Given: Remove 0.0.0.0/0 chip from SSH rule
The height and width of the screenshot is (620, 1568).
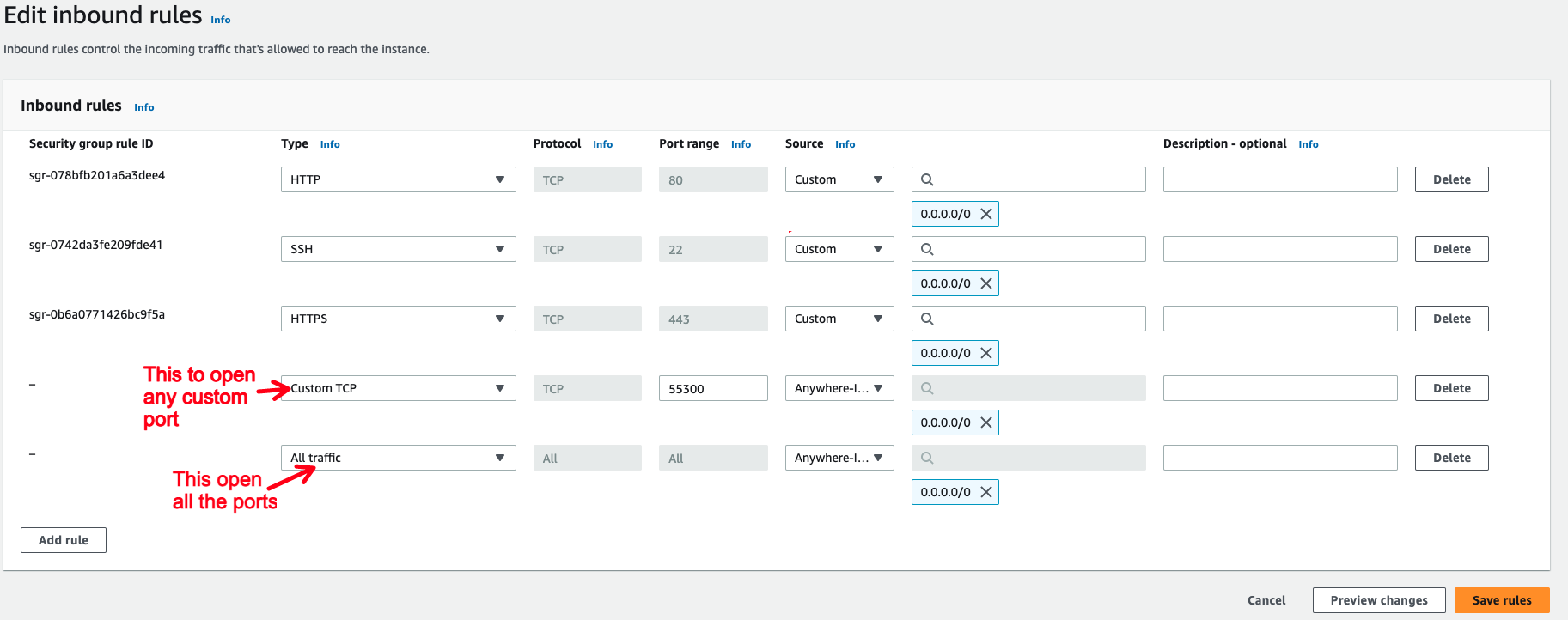Looking at the screenshot, I should click(x=986, y=283).
